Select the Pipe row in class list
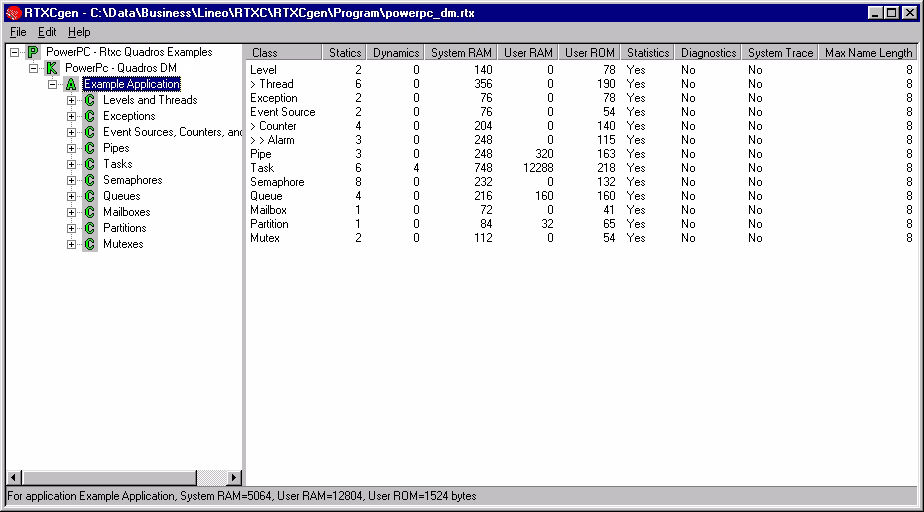The image size is (924, 512). [580, 154]
